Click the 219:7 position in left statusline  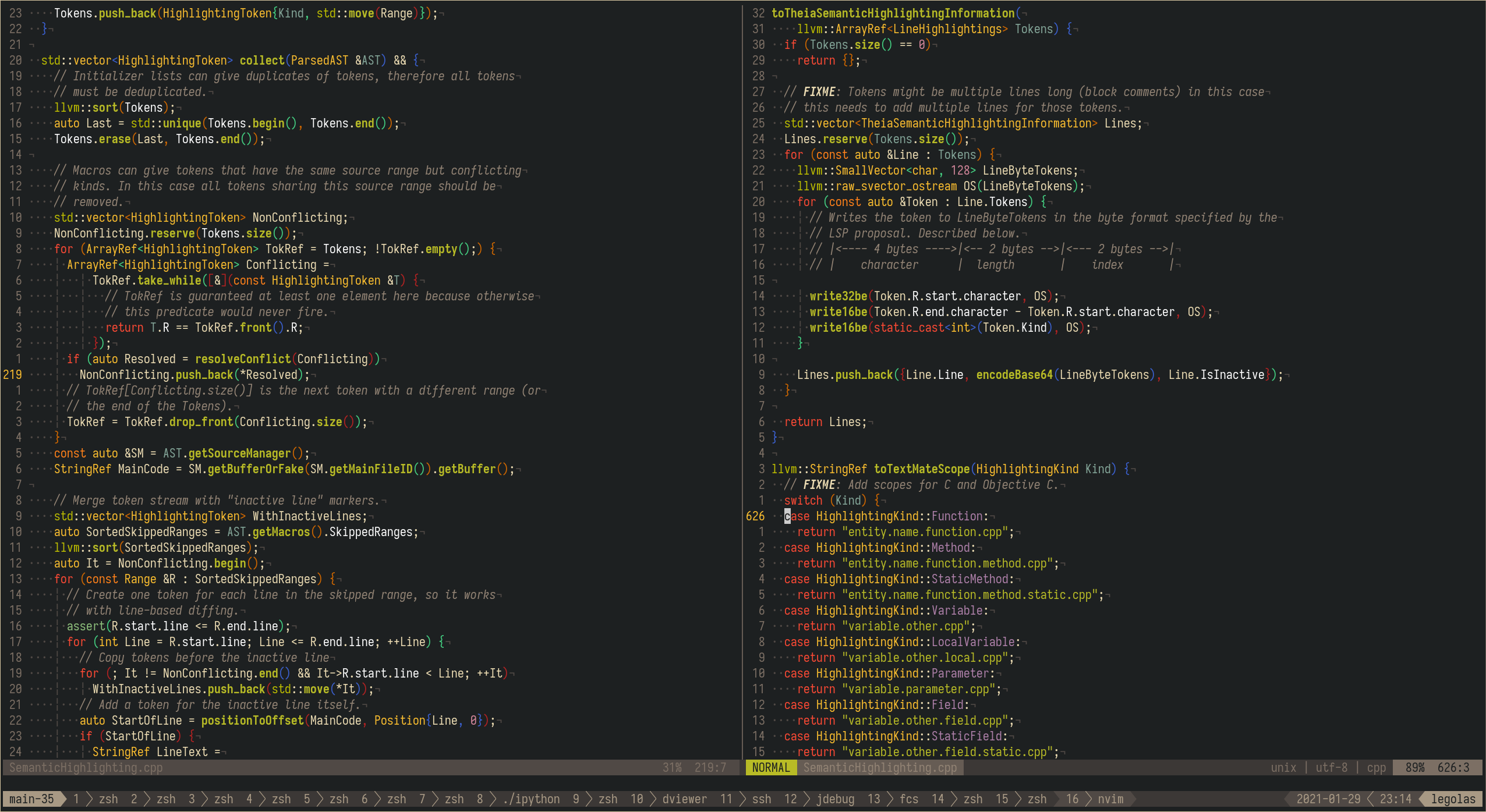pyautogui.click(x=710, y=767)
